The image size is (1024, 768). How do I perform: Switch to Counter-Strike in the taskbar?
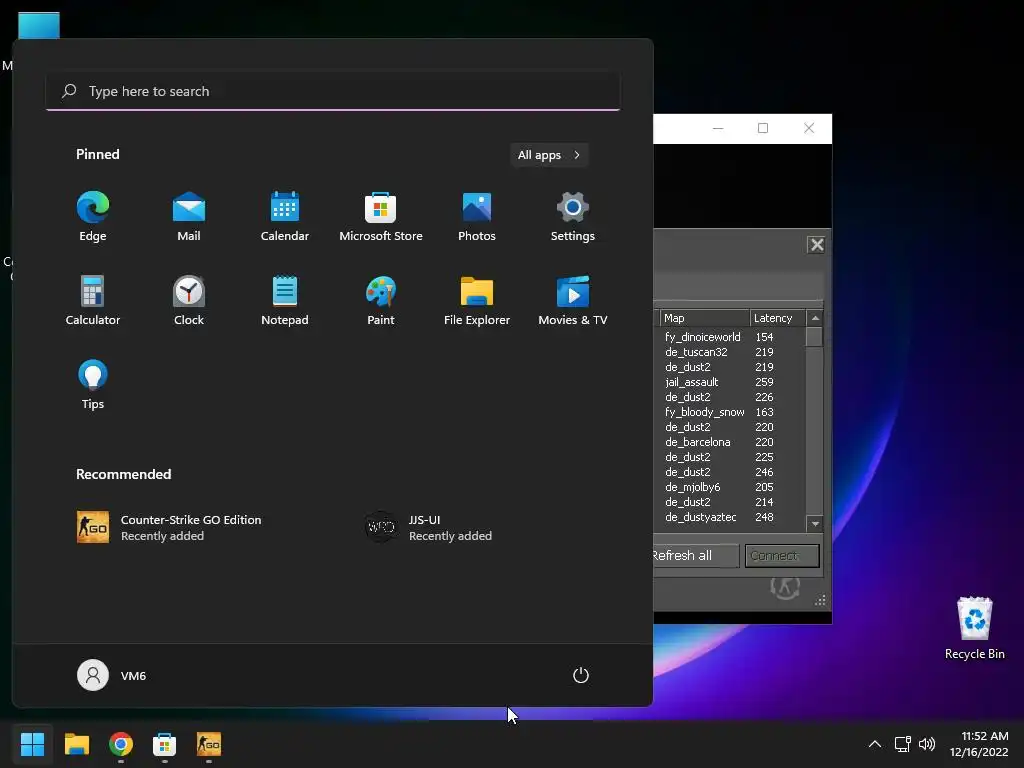click(209, 744)
